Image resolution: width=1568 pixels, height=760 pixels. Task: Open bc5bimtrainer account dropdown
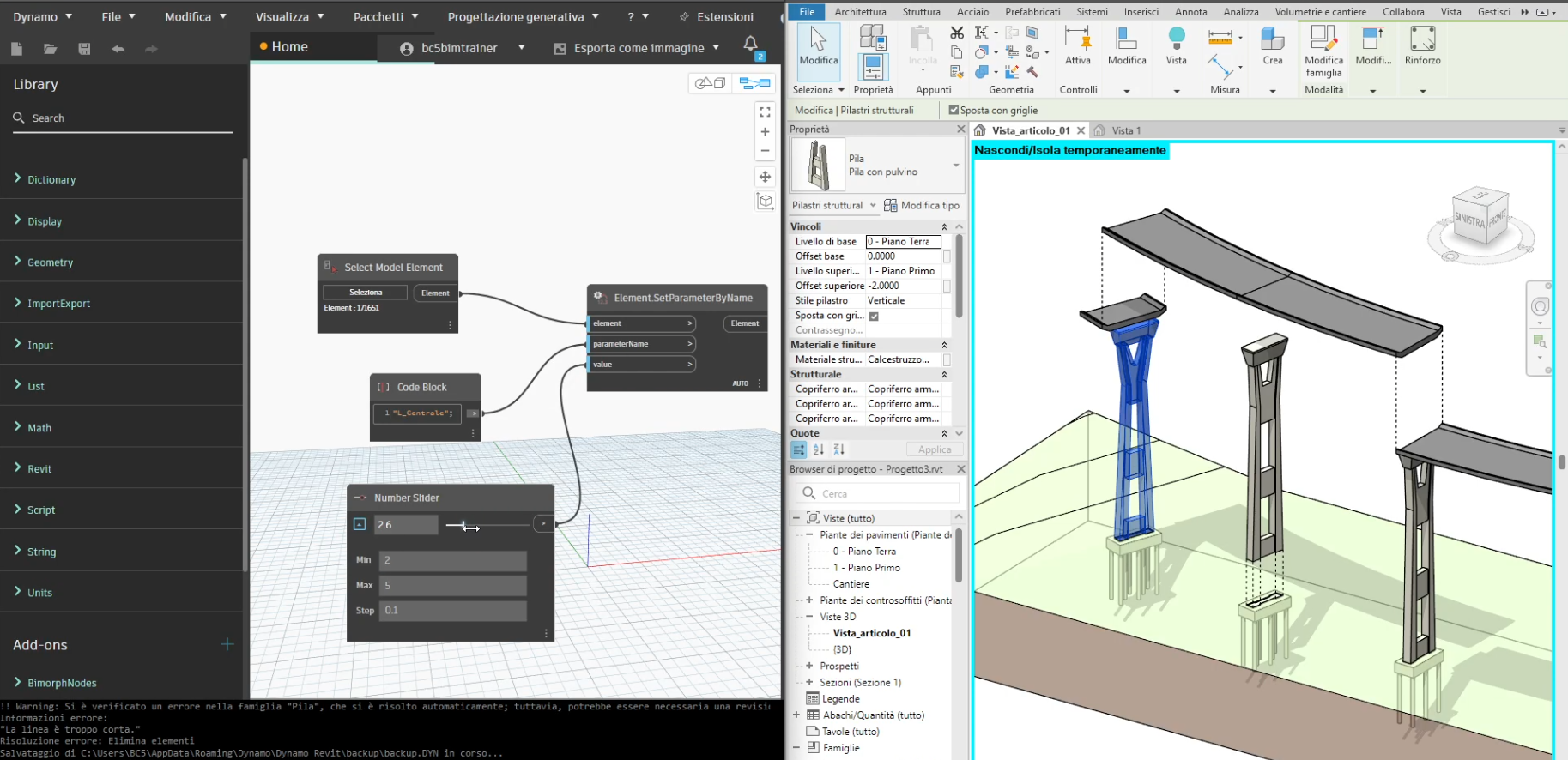tap(521, 47)
